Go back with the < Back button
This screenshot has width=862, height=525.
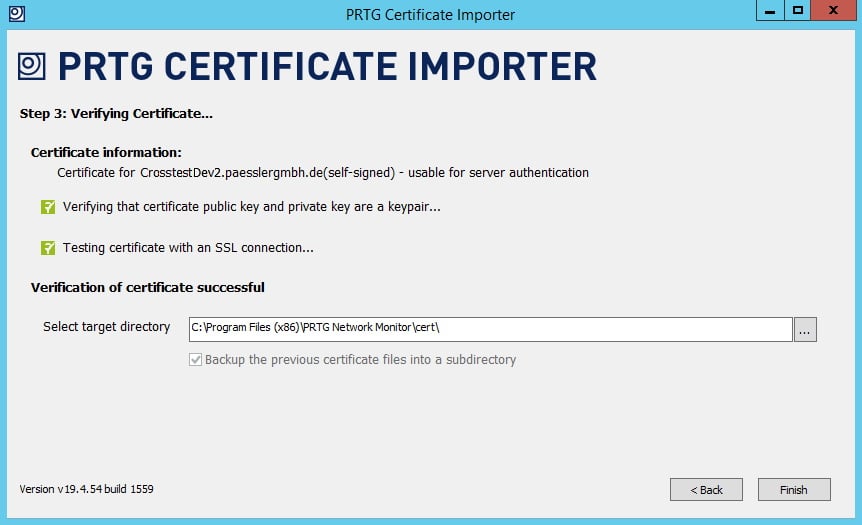706,489
